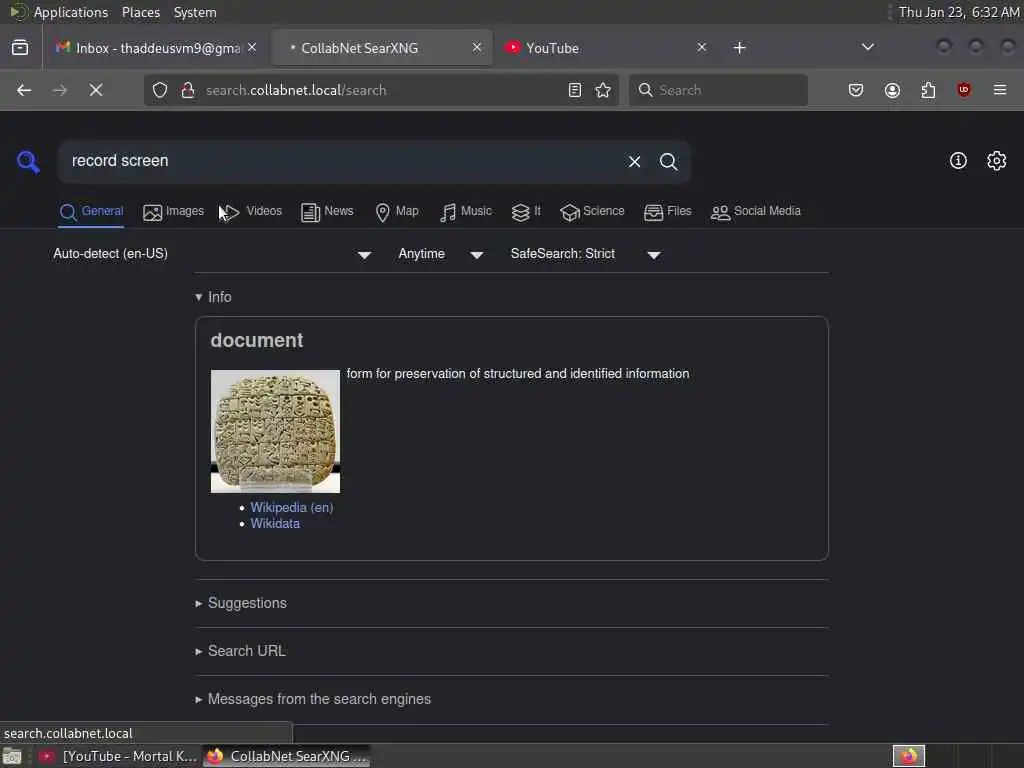Image resolution: width=1024 pixels, height=768 pixels.
Task: Open Firefox hamburger menu
Action: pos(1000,90)
